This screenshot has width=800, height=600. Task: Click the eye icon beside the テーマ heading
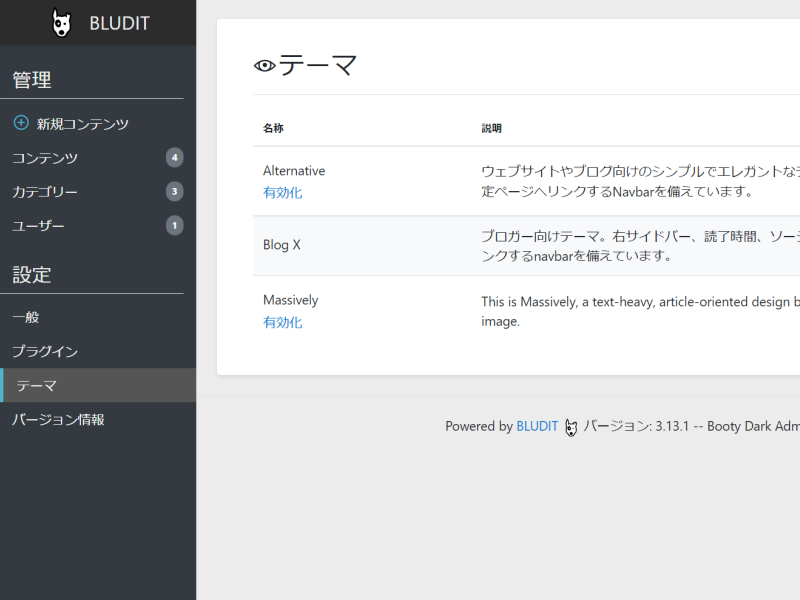point(265,66)
